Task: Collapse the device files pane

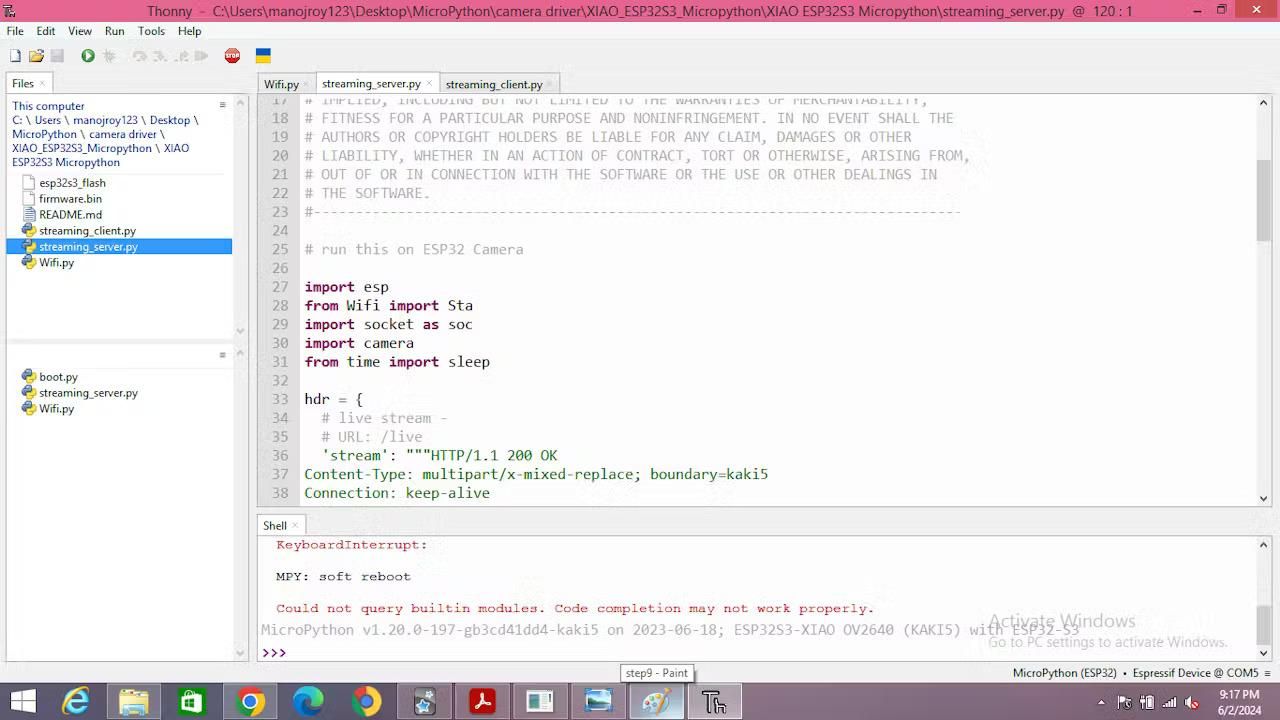Action: point(222,354)
